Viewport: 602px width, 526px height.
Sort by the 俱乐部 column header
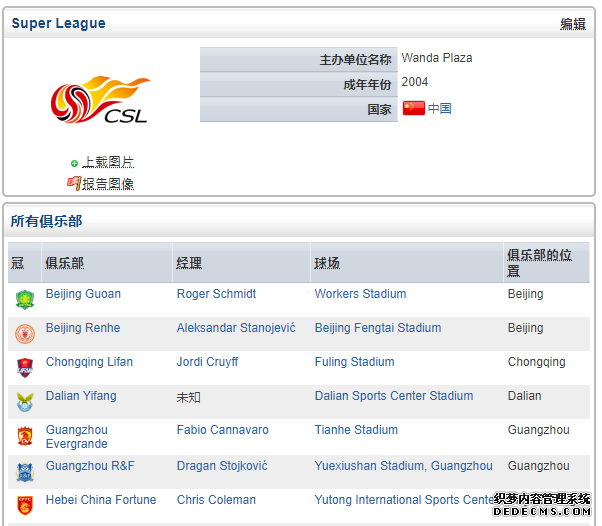pyautogui.click(x=64, y=263)
